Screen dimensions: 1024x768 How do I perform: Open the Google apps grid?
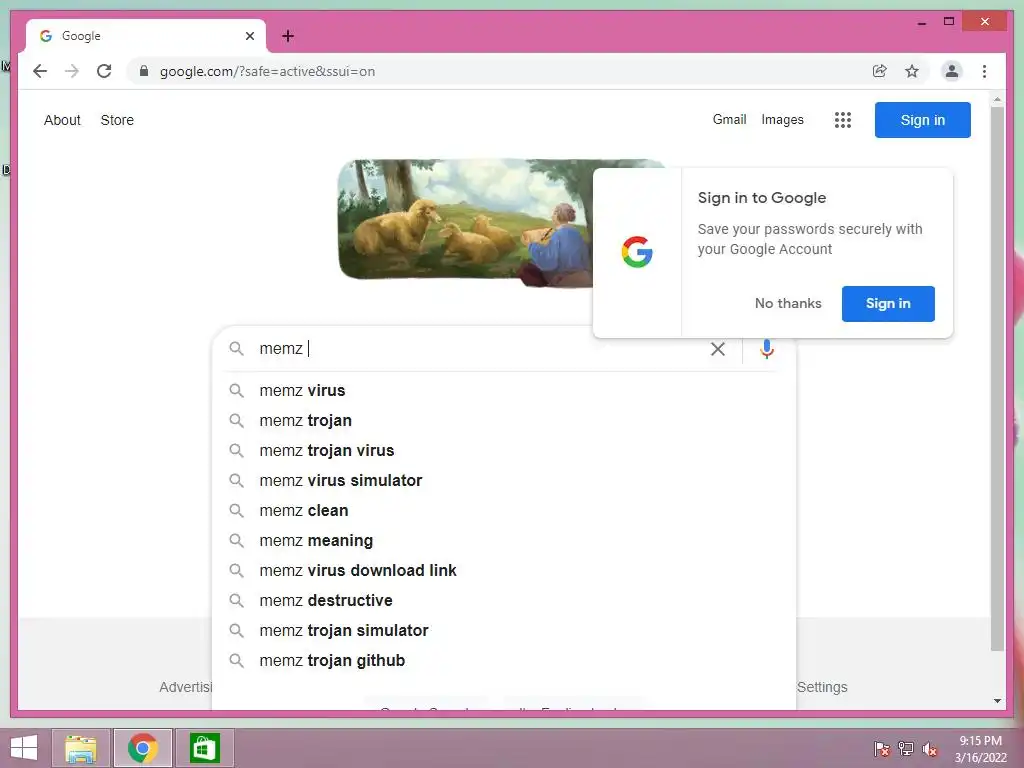coord(842,120)
